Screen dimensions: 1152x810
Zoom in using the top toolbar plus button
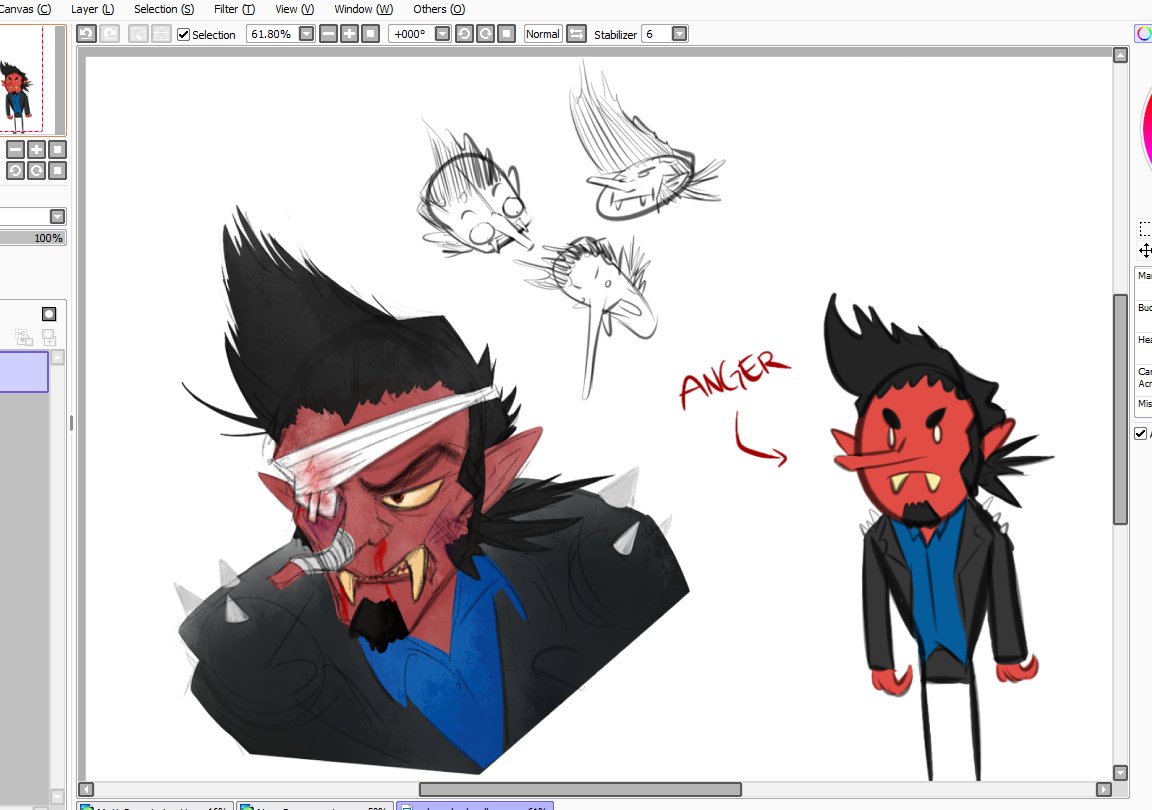pyautogui.click(x=349, y=34)
